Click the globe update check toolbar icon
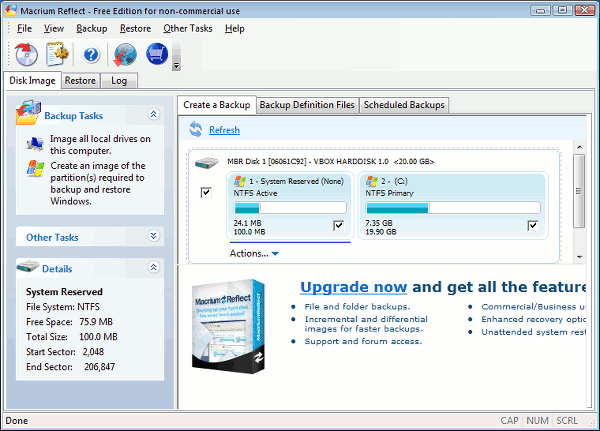The width and height of the screenshot is (600, 431). coord(125,54)
